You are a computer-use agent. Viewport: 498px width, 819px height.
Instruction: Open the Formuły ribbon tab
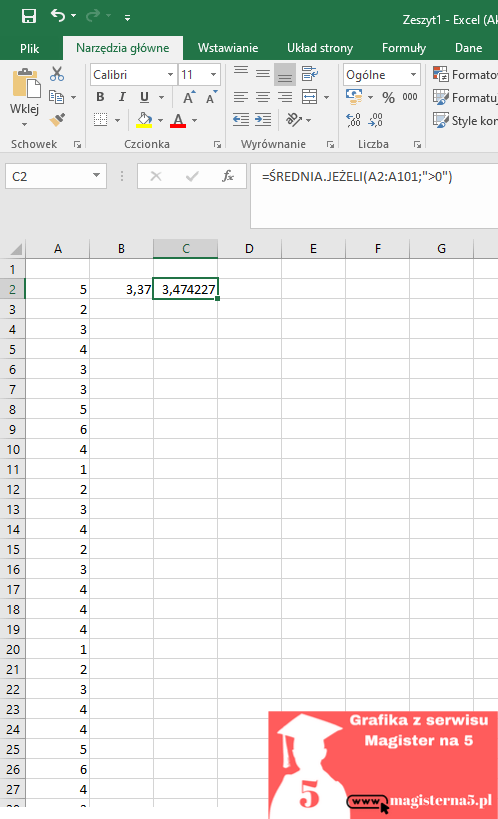pos(404,48)
